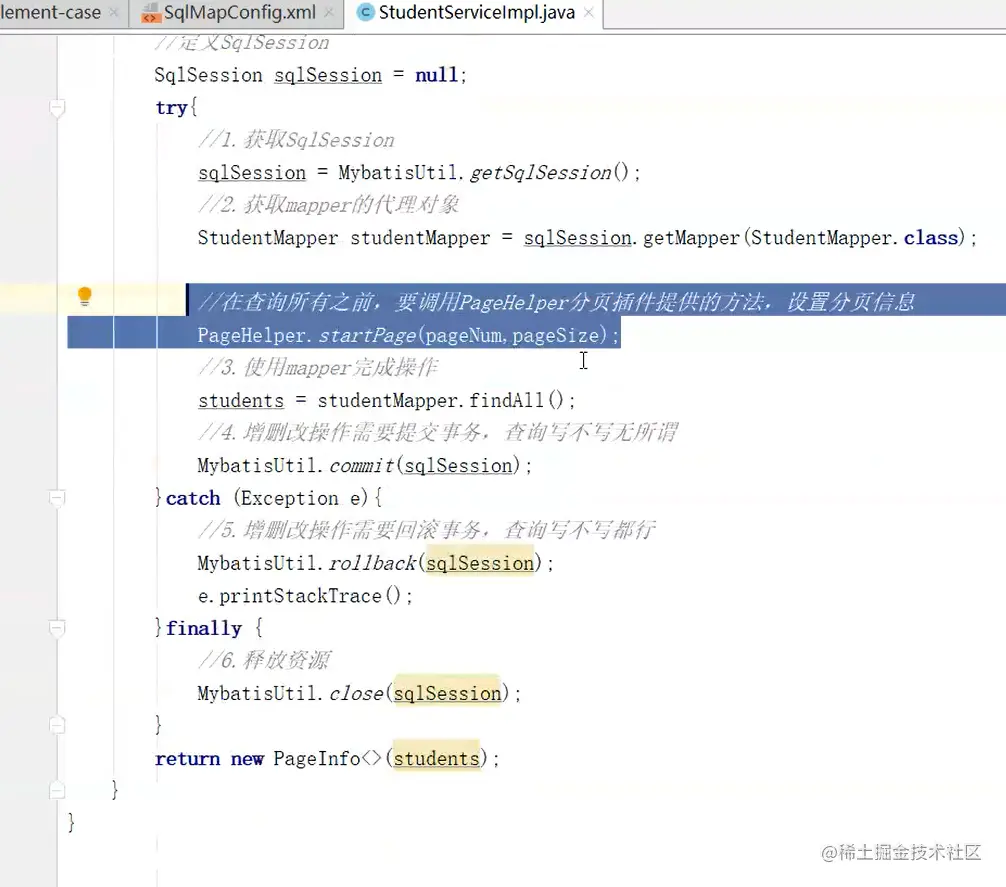Close the SqlMapConfig.xml tab

coord(328,13)
